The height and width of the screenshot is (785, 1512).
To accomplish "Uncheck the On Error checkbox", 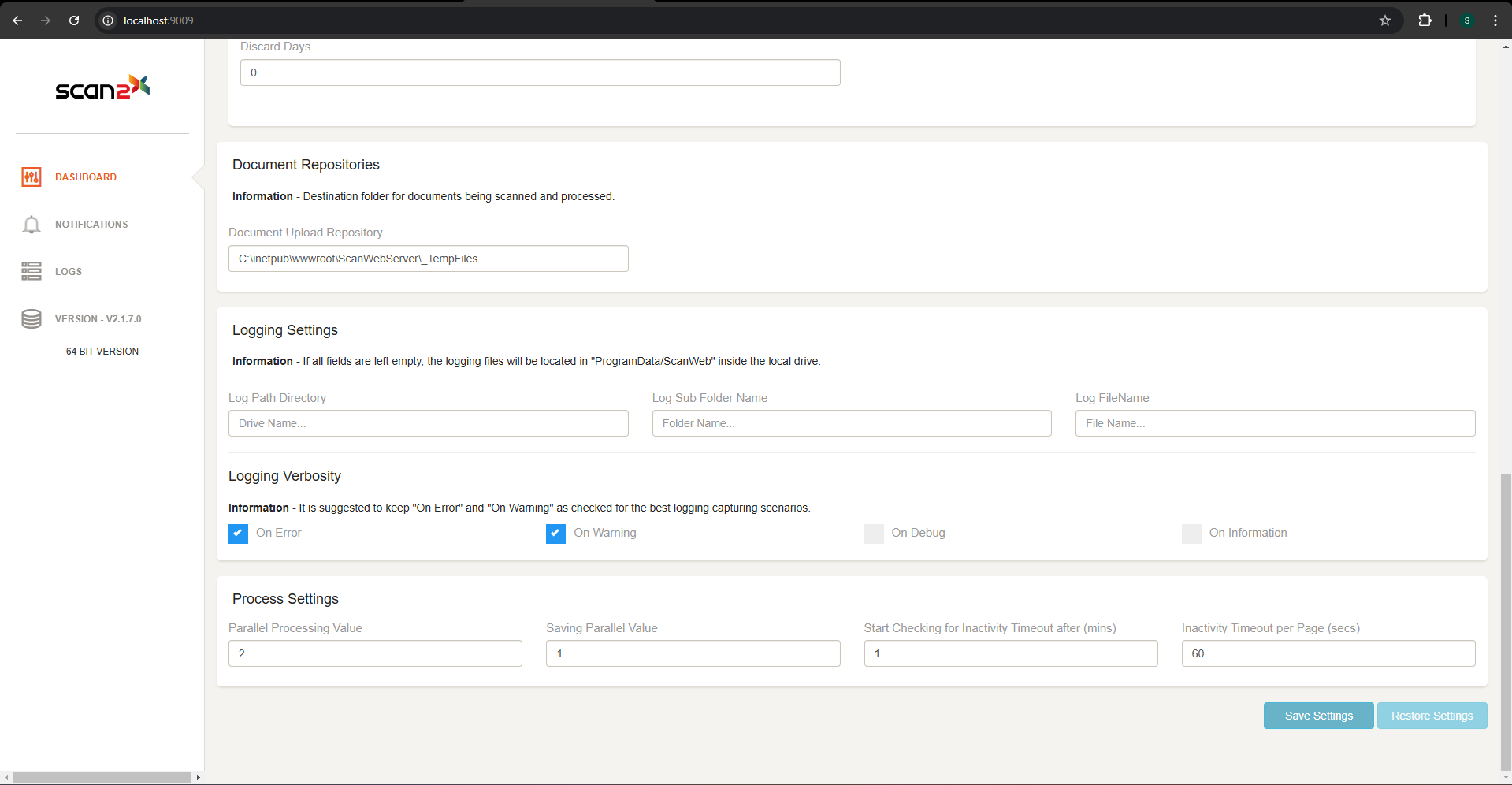I will click(238, 534).
